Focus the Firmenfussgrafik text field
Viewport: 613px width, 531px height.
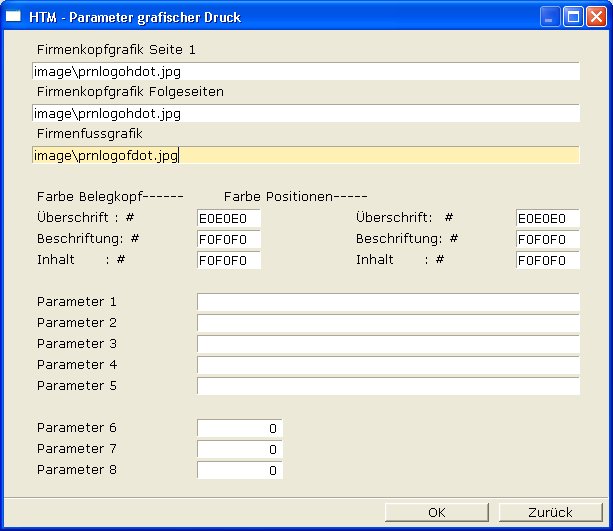click(305, 155)
